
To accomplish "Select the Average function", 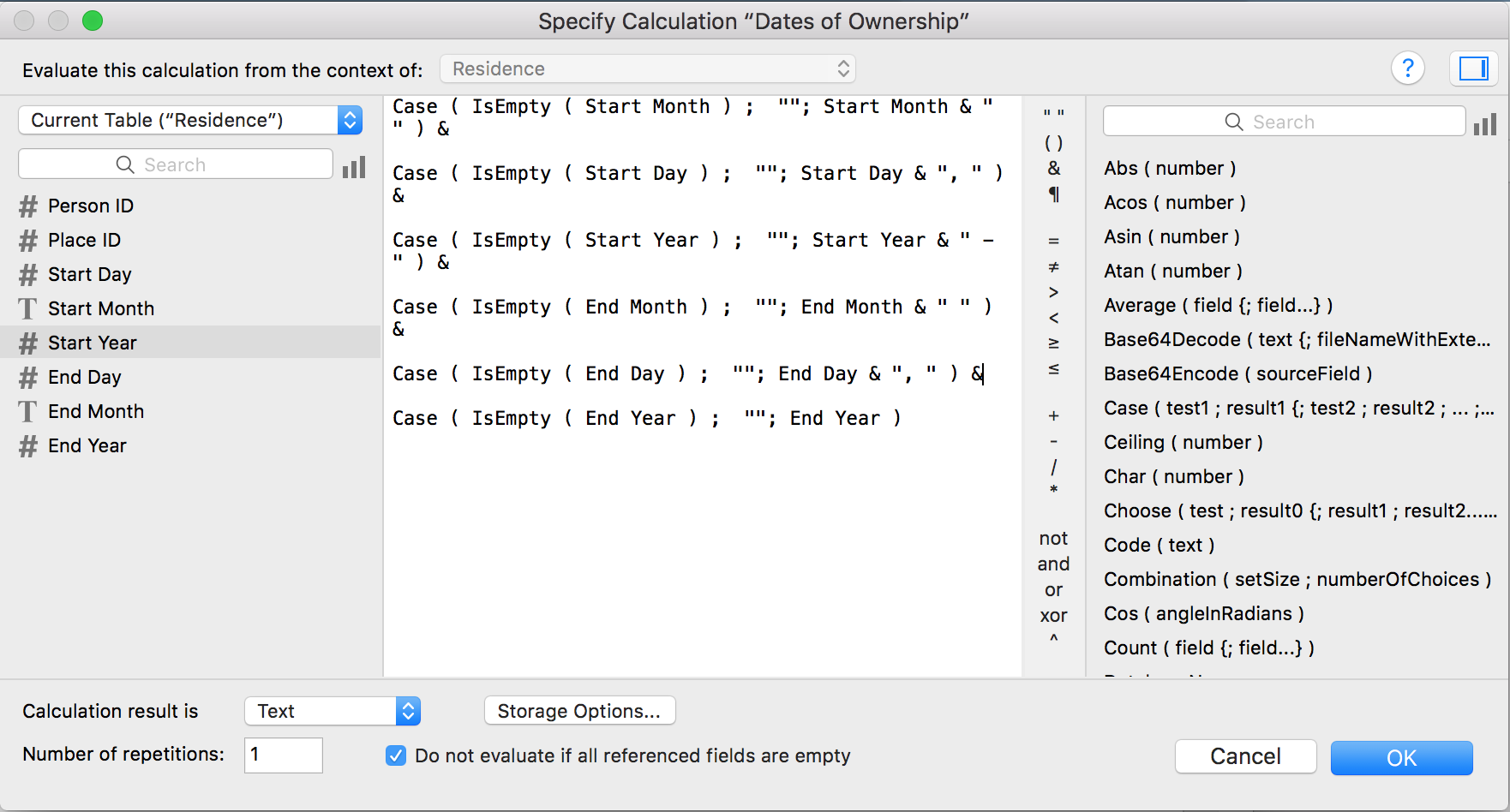I will click(x=1218, y=306).
